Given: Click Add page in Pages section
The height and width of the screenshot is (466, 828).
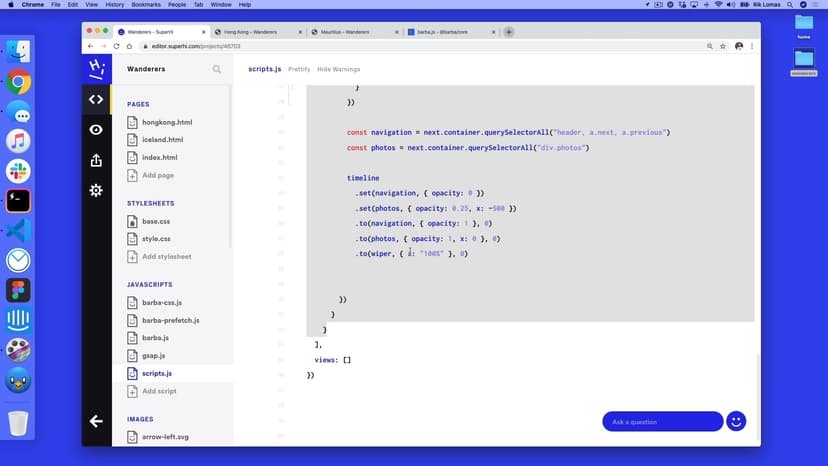Looking at the screenshot, I should (157, 175).
